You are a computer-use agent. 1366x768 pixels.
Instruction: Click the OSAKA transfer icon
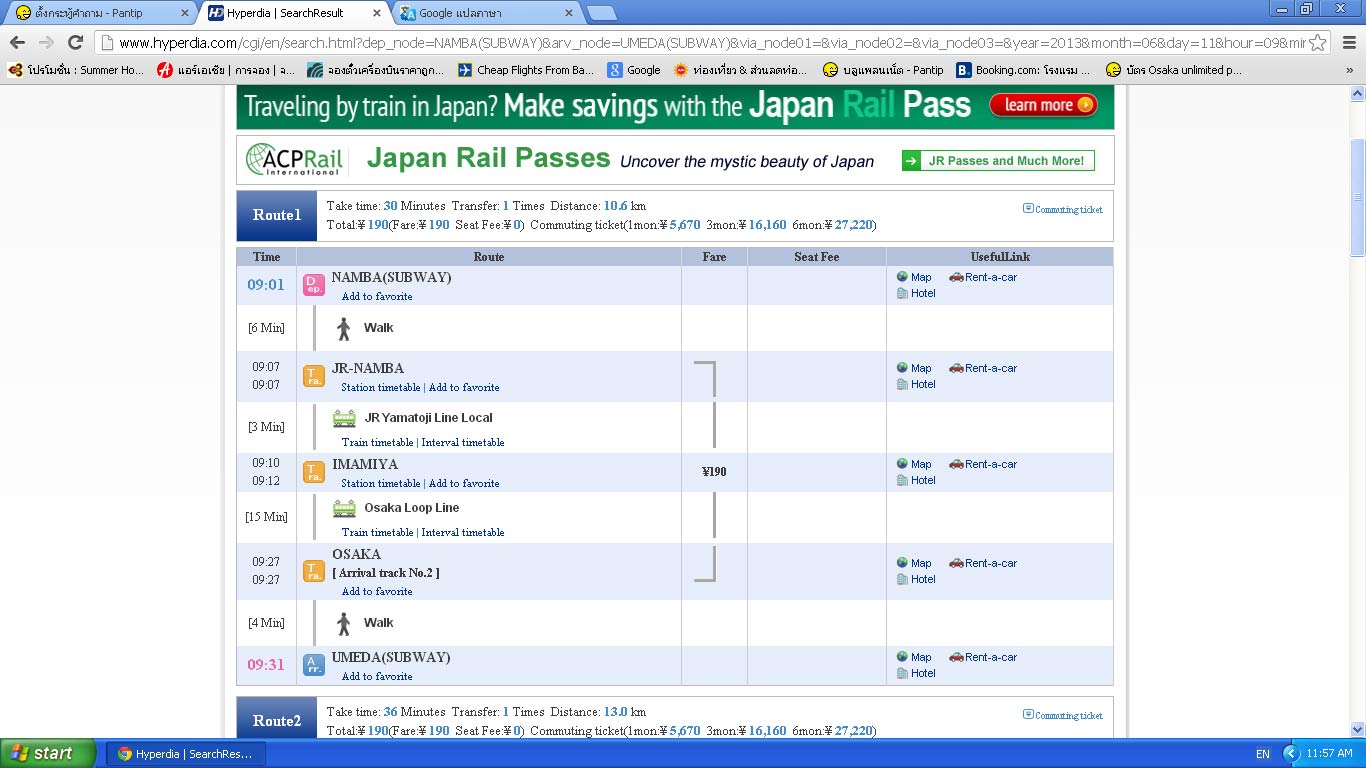point(314,571)
